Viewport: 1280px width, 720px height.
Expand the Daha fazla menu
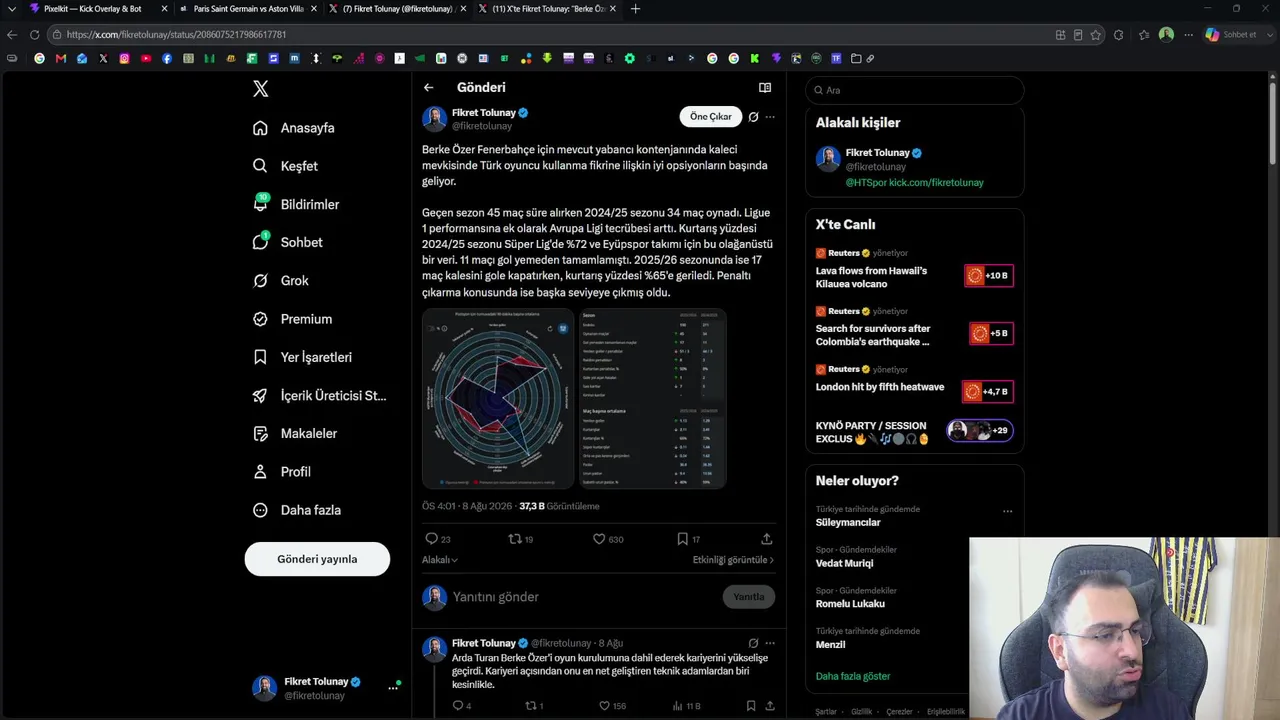pos(297,510)
